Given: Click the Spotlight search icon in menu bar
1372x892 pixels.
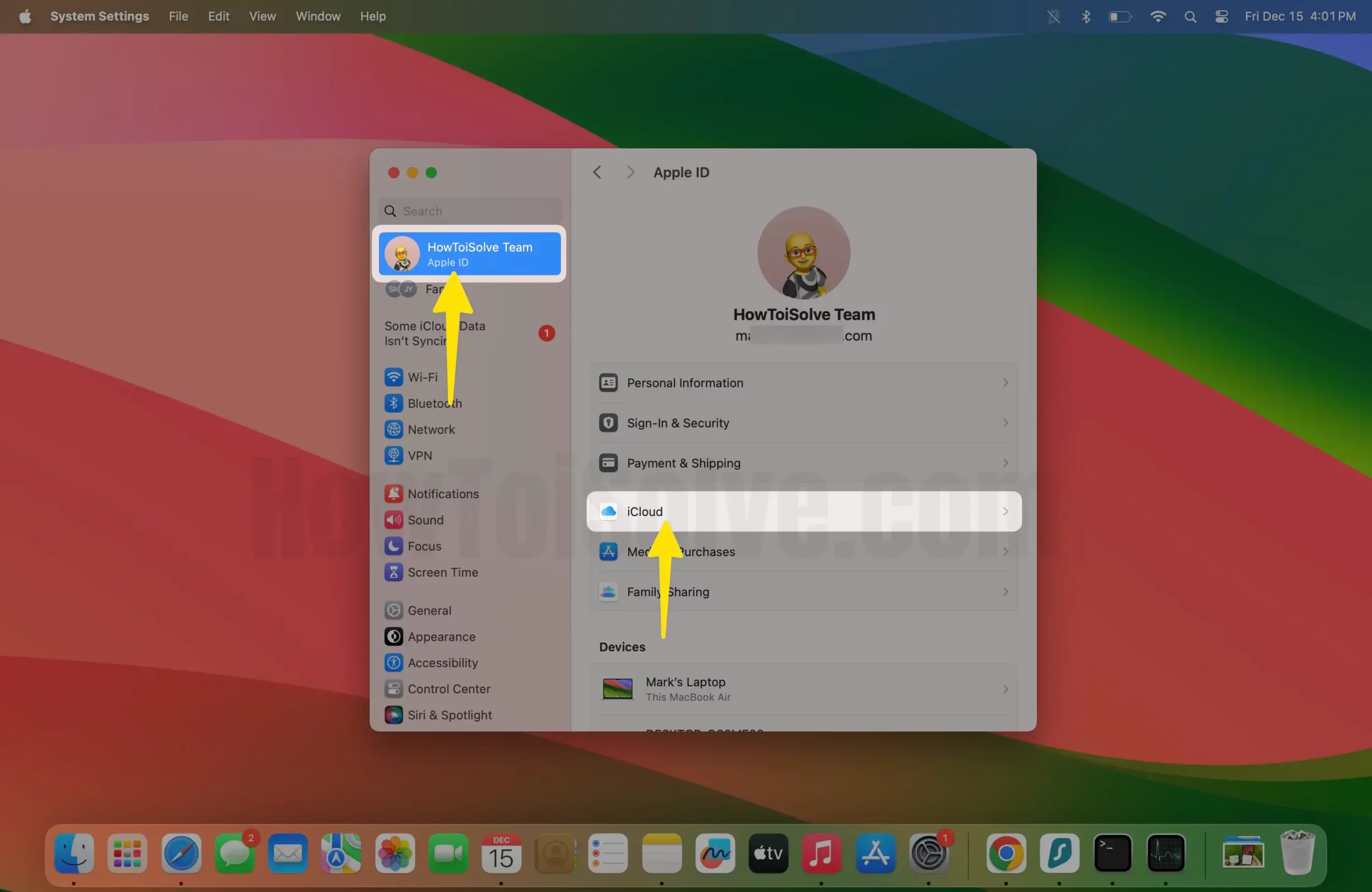Looking at the screenshot, I should coord(1190,16).
